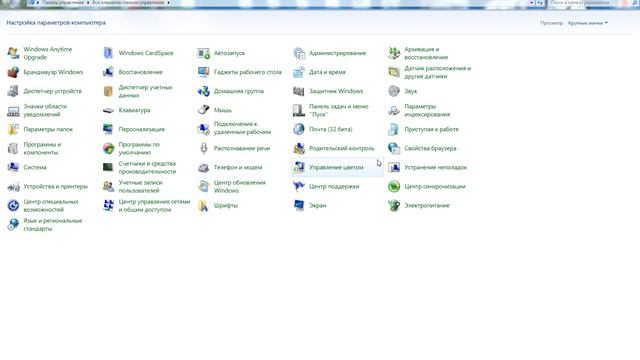Click Все элементы панели управления breadcrumb
This screenshot has width=640, height=360.
pos(128,2)
